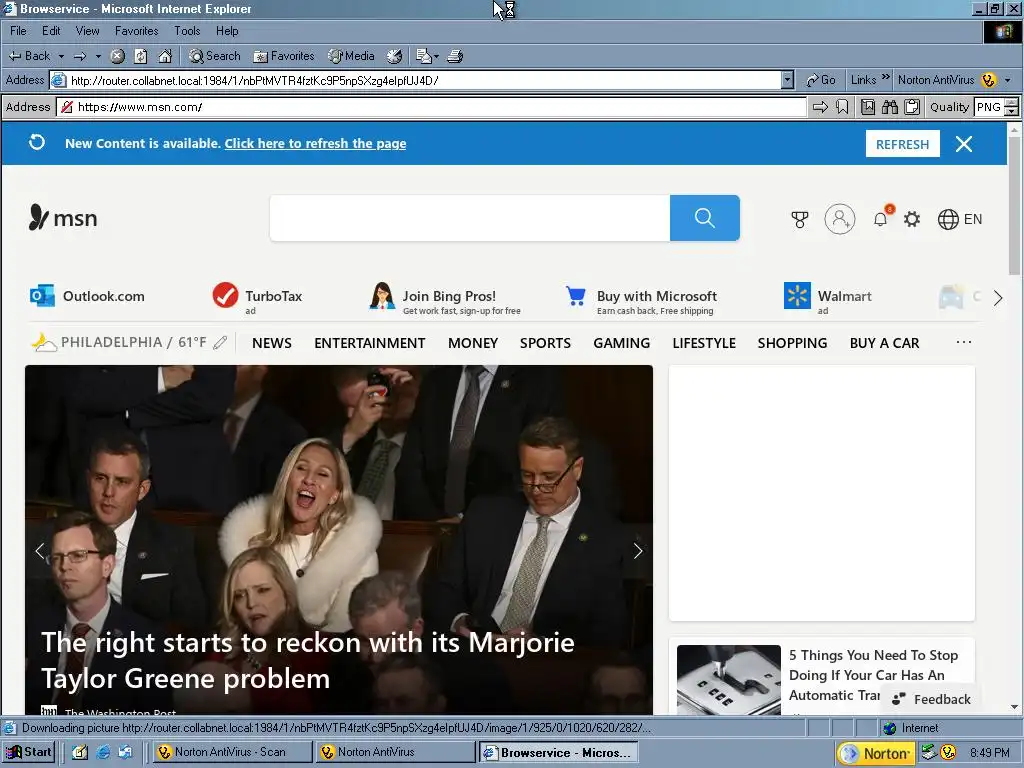Select the NEWS tab

[x=272, y=343]
